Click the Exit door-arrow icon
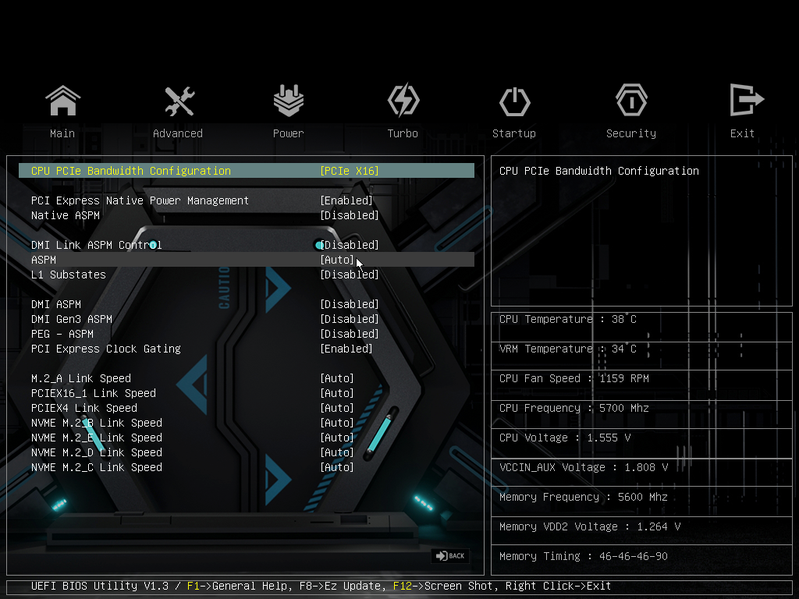Screen dimensions: 799x599 coord(746,100)
